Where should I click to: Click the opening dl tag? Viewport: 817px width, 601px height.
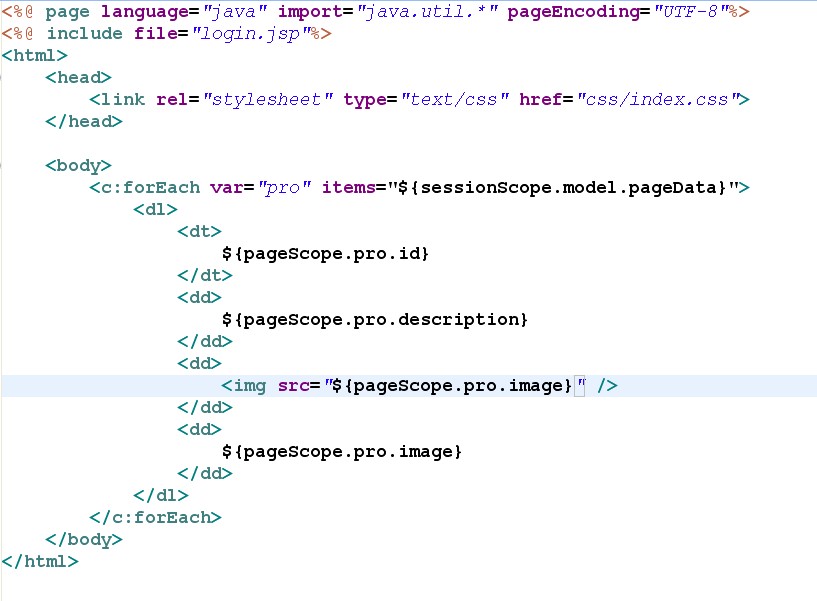tap(155, 210)
